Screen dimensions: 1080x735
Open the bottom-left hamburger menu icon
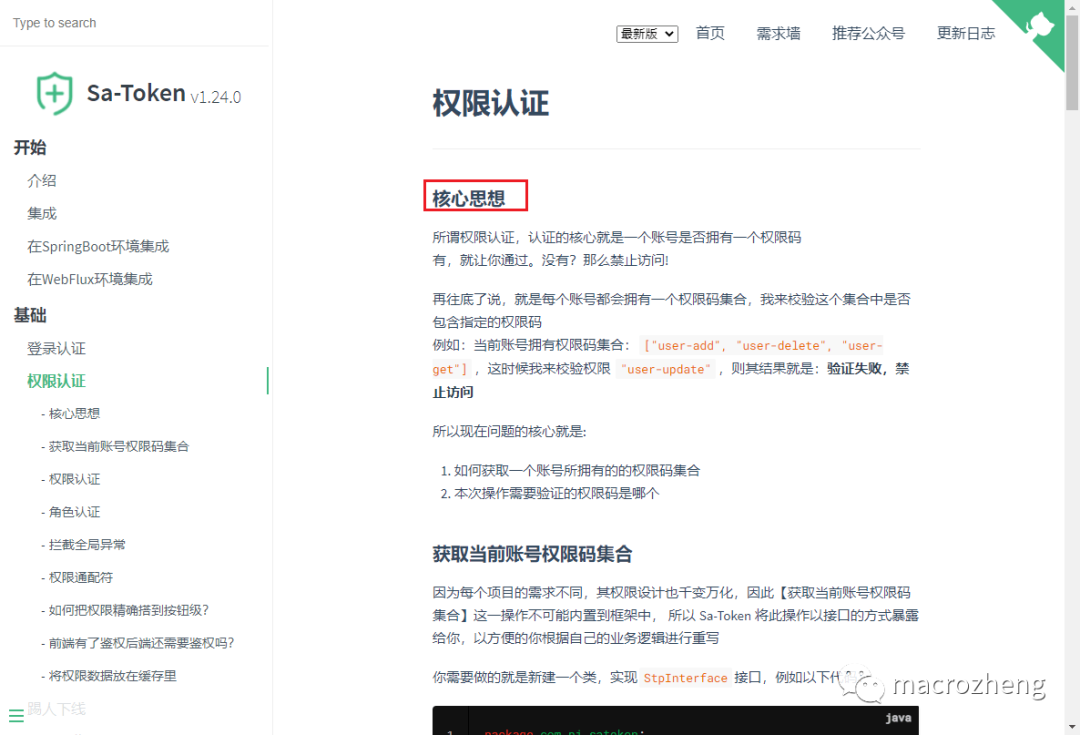[16, 714]
